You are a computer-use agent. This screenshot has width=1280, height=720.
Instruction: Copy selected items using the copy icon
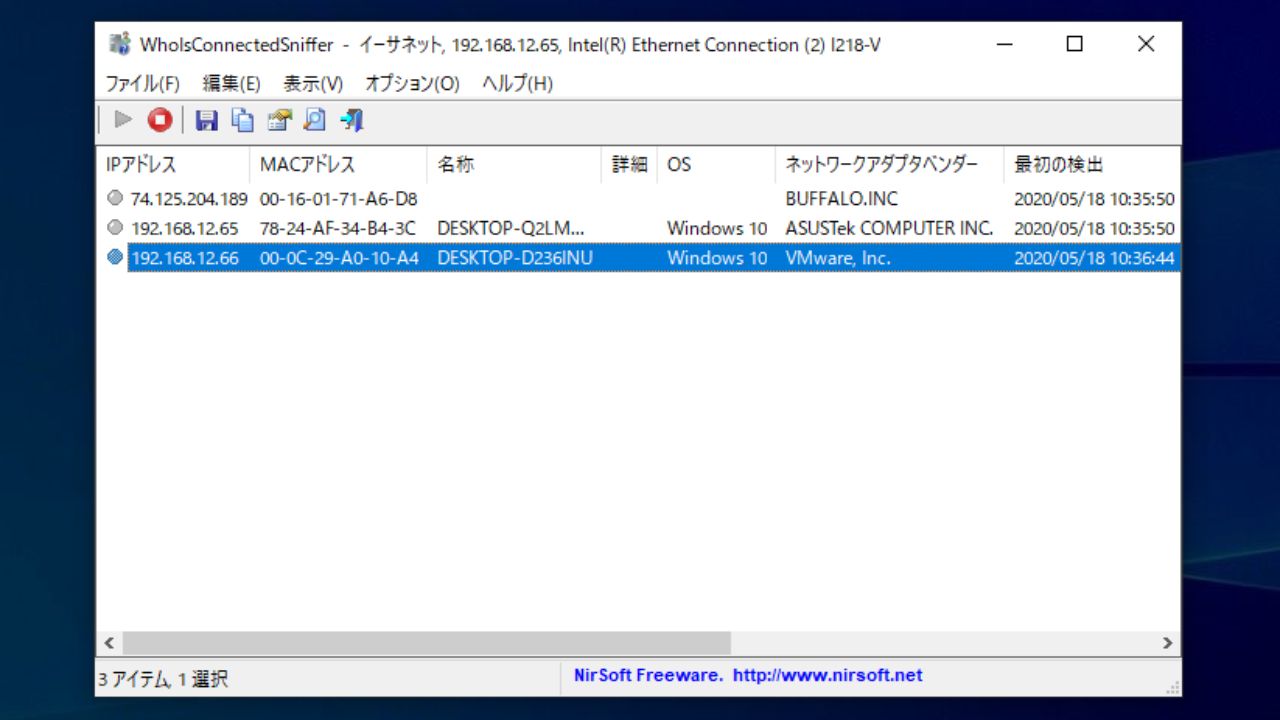tap(243, 121)
